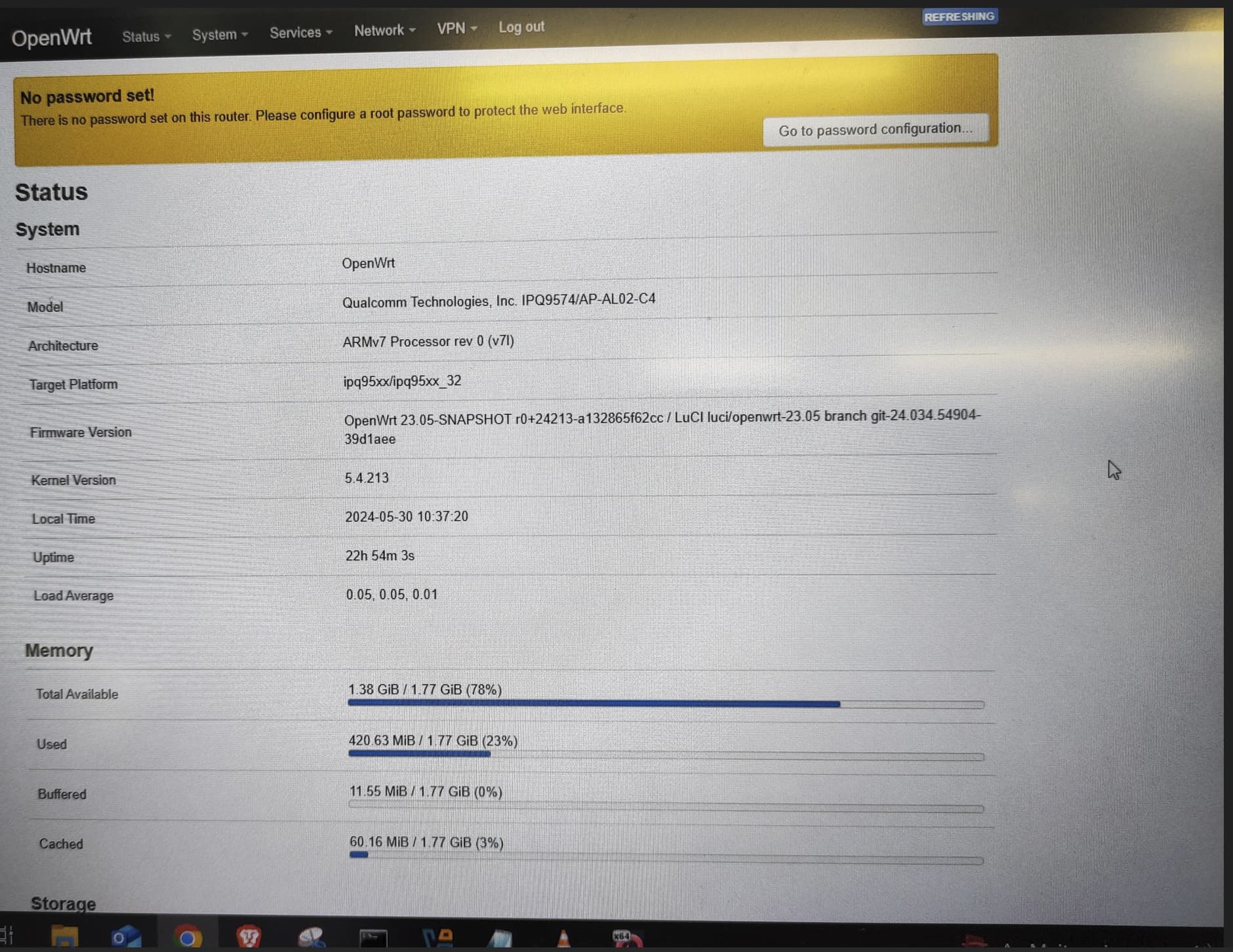This screenshot has height=952, width=1233.
Task: Click hostname value 'OpenWrt'
Action: click(x=368, y=264)
